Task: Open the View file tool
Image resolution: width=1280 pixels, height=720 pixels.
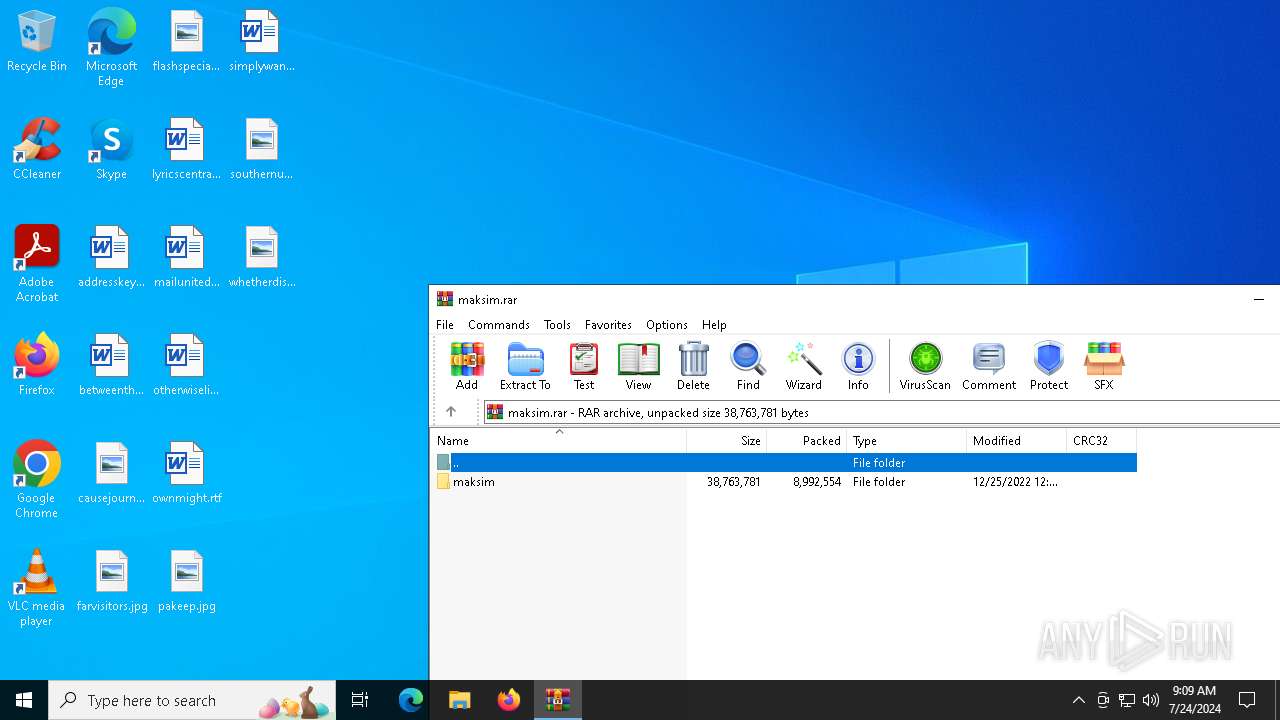Action: (638, 366)
